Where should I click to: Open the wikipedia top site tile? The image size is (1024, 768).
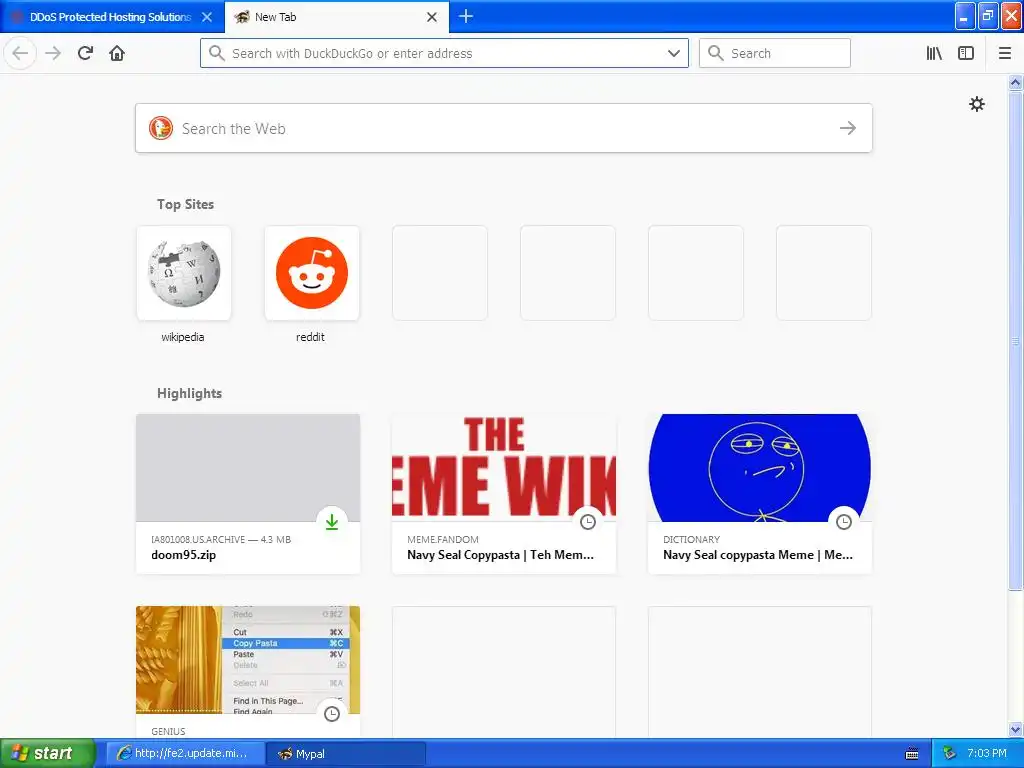(184, 273)
